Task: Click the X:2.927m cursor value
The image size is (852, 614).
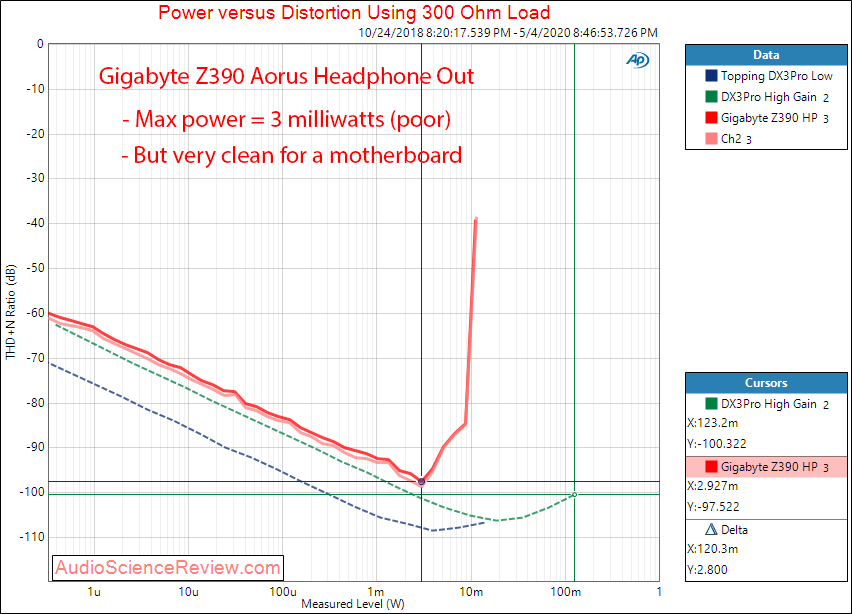Action: tap(712, 486)
